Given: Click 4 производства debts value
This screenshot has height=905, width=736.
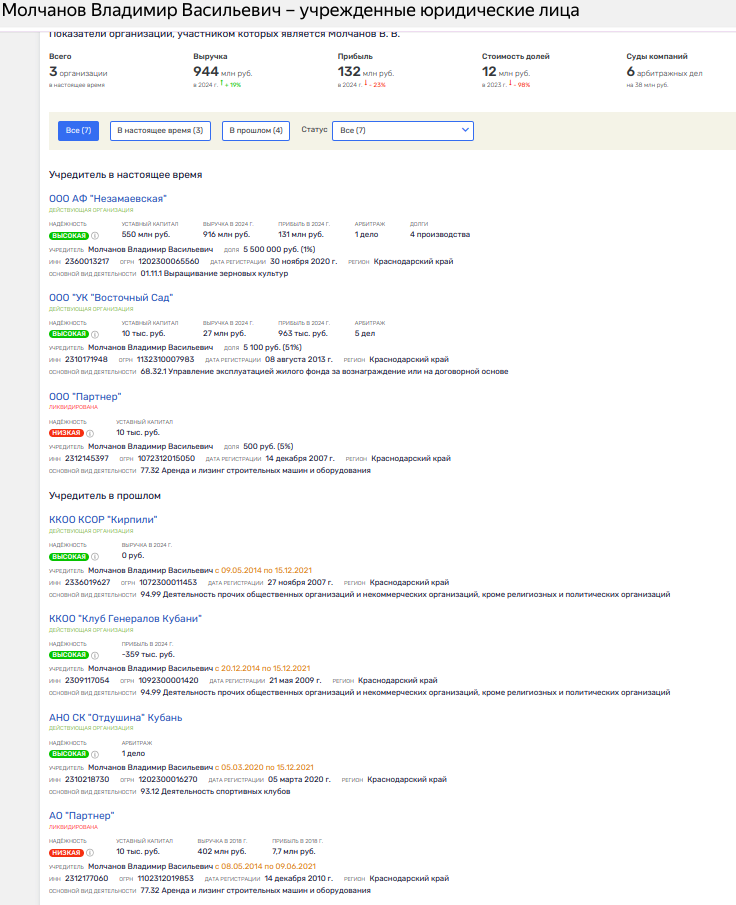Looking at the screenshot, I should point(440,234).
